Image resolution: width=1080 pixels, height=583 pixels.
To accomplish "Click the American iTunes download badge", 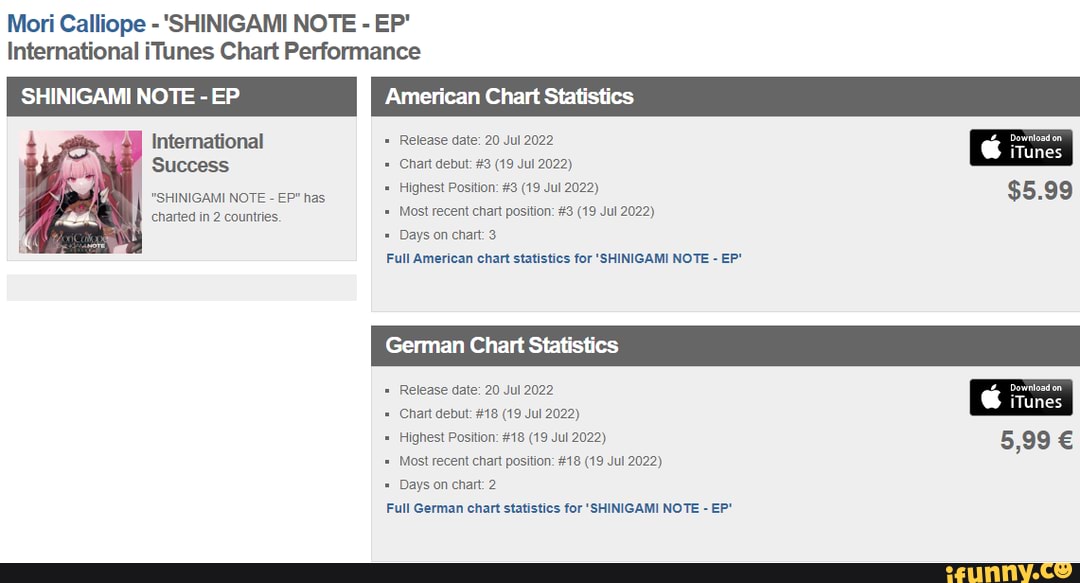I will (1020, 147).
